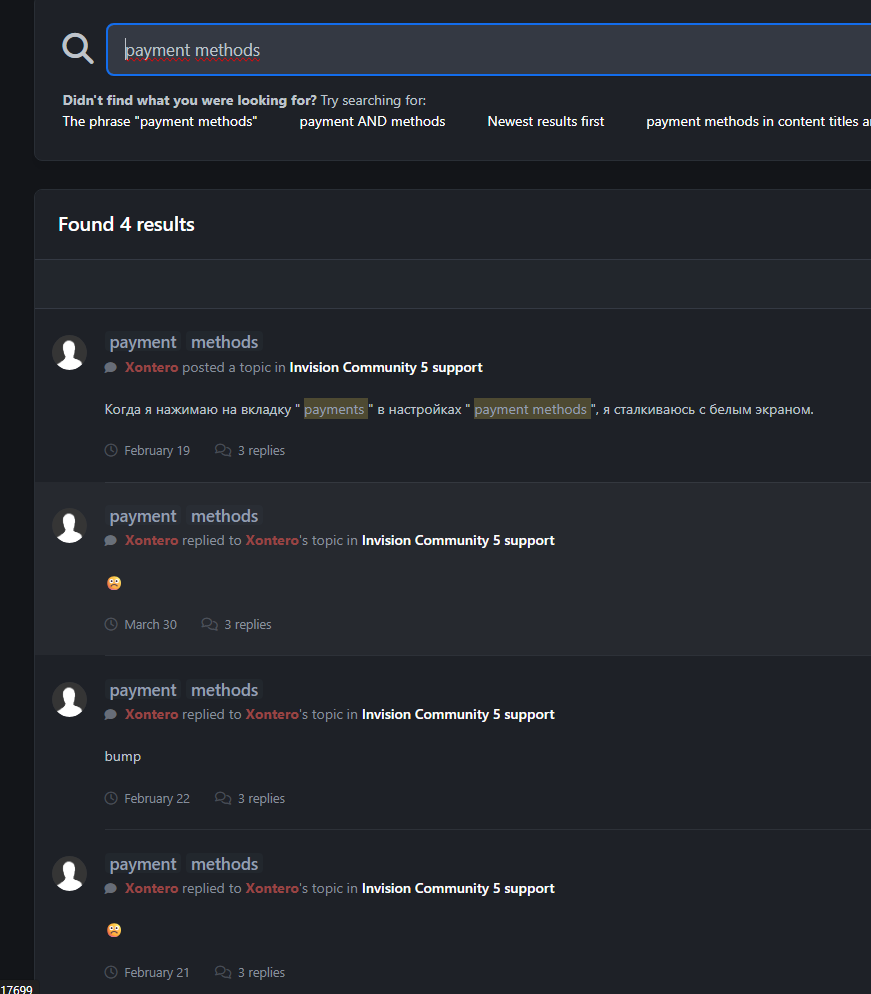Image resolution: width=871 pixels, height=994 pixels.
Task: Select payment methods in content titles suggestion
Action: 758,121
